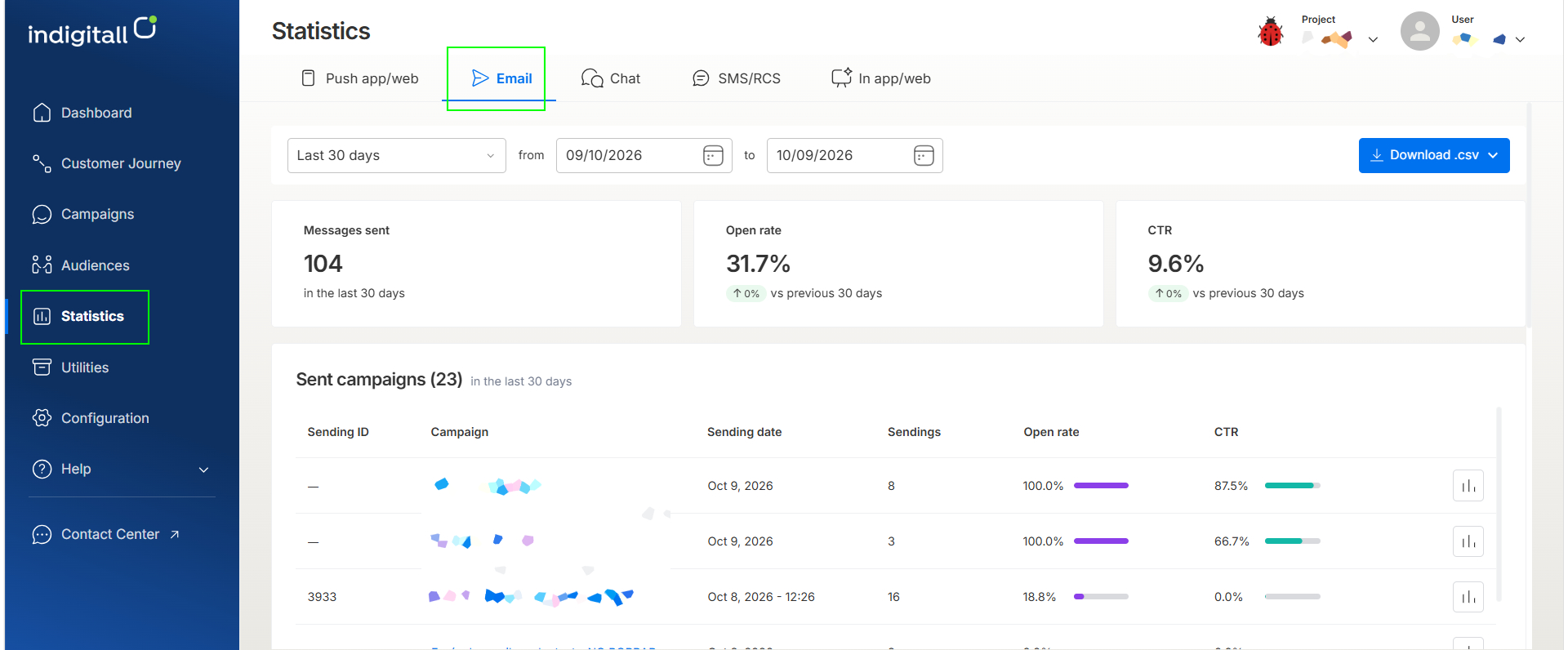Screen dimensions: 1568x650
Task: Open Contact Center external link
Action: [x=105, y=534]
